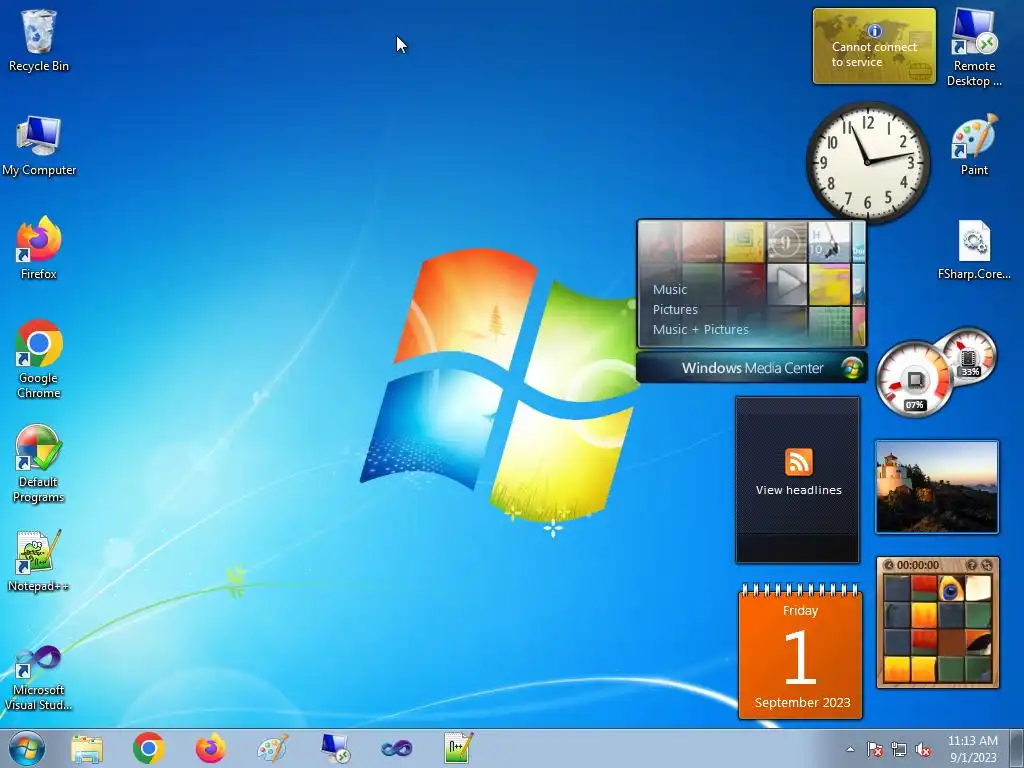The height and width of the screenshot is (768, 1024).
Task: Select the Firefox desktop shortcut
Action: click(x=39, y=248)
